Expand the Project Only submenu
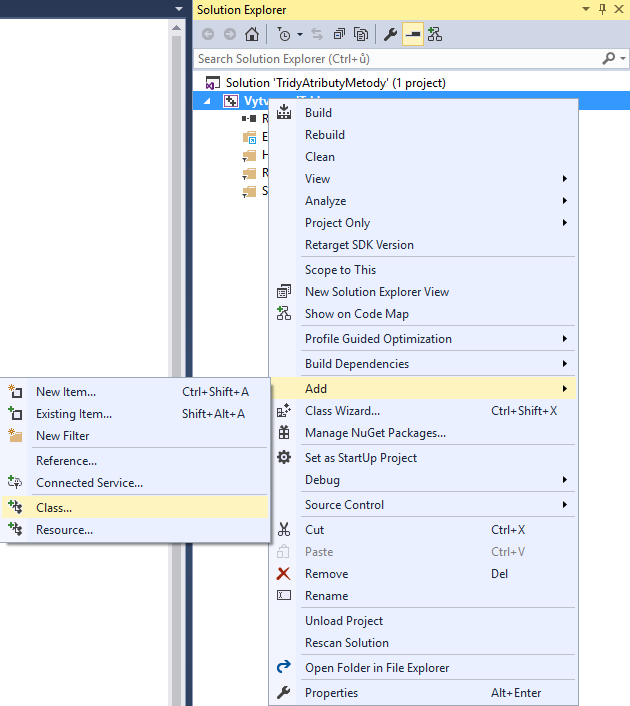The image size is (630, 706). 423,223
